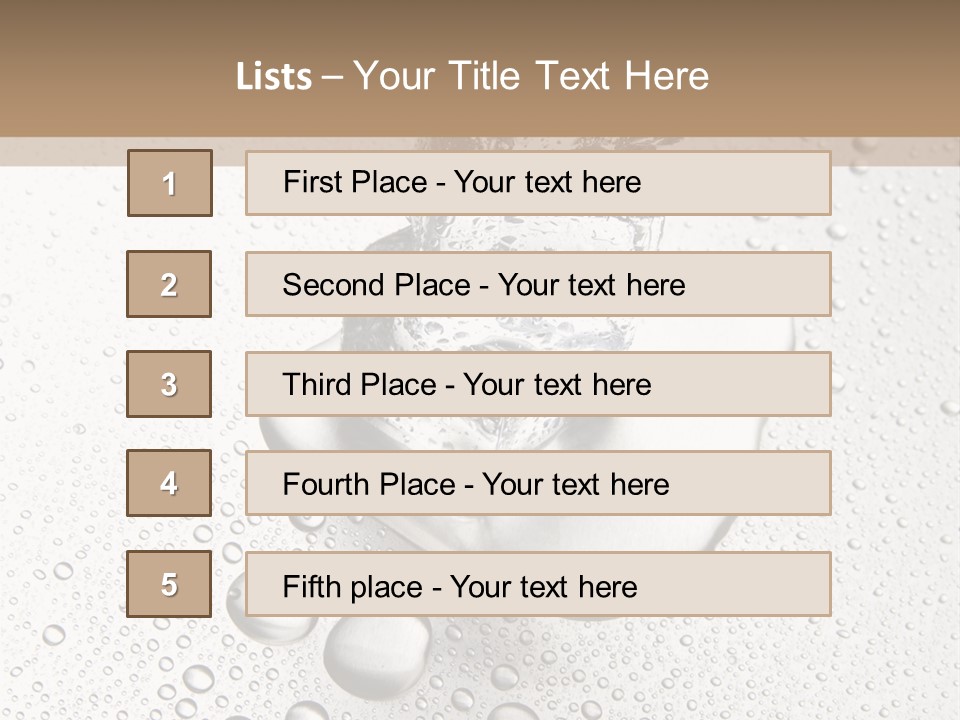Click the Second Place text bar
The height and width of the screenshot is (720, 960).
click(x=538, y=284)
